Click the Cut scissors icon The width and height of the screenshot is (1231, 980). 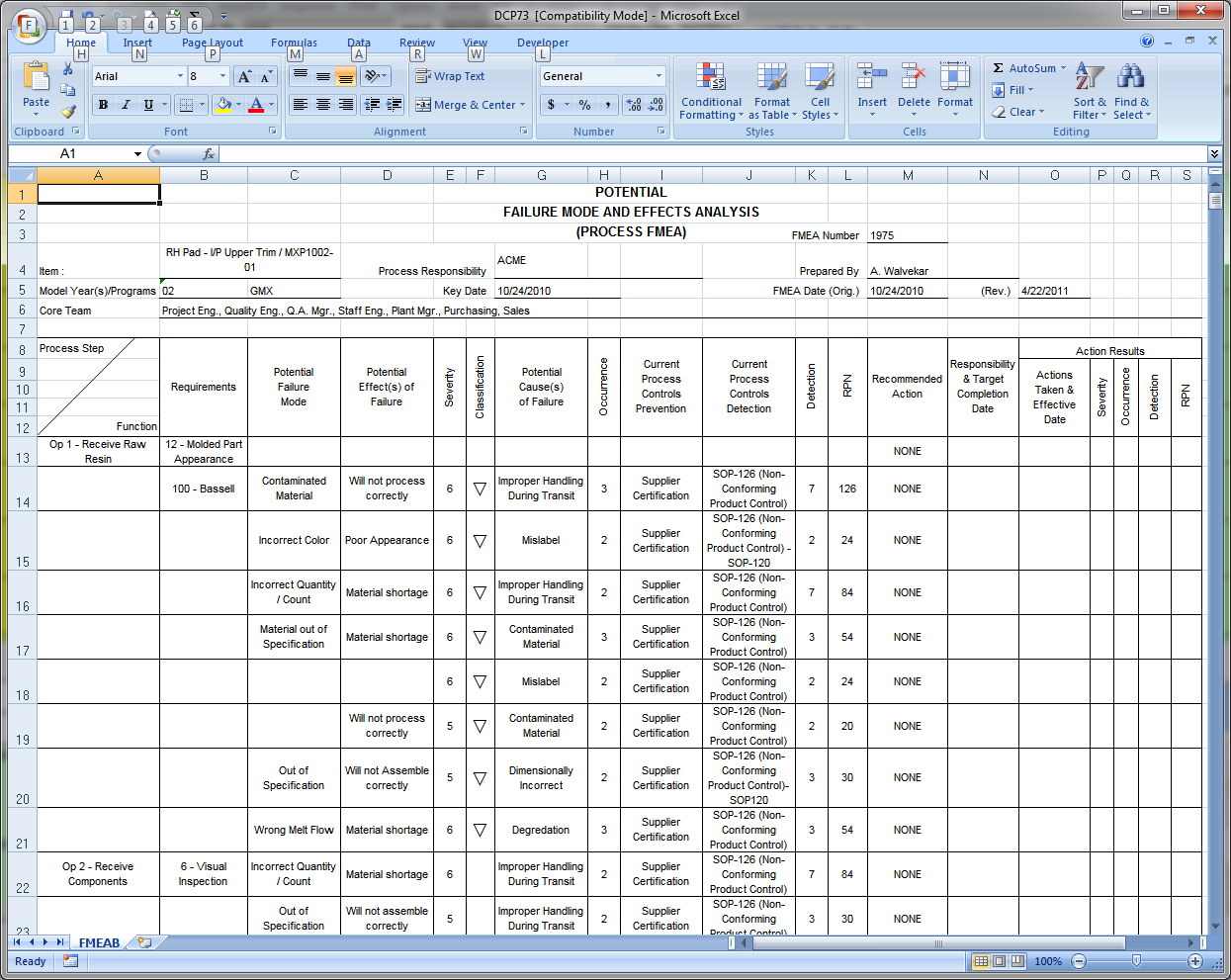pos(68,69)
